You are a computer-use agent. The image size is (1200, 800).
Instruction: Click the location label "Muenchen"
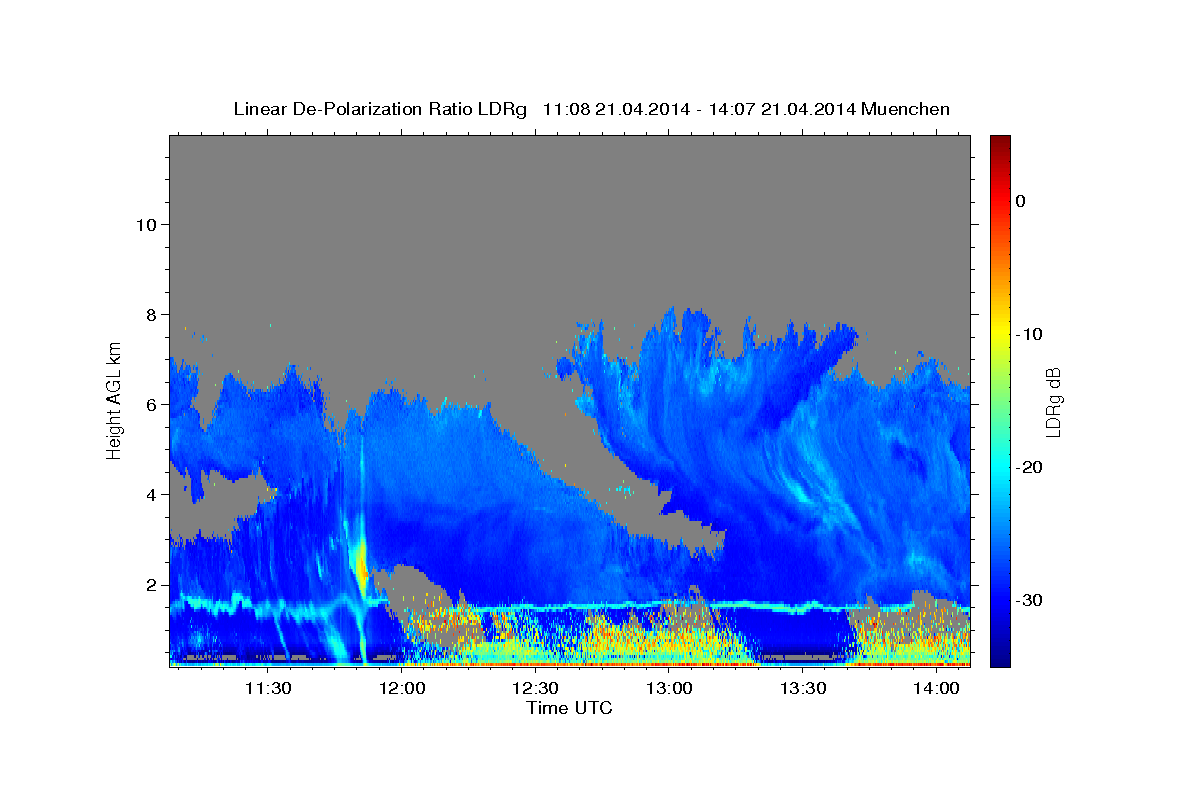[x=906, y=109]
